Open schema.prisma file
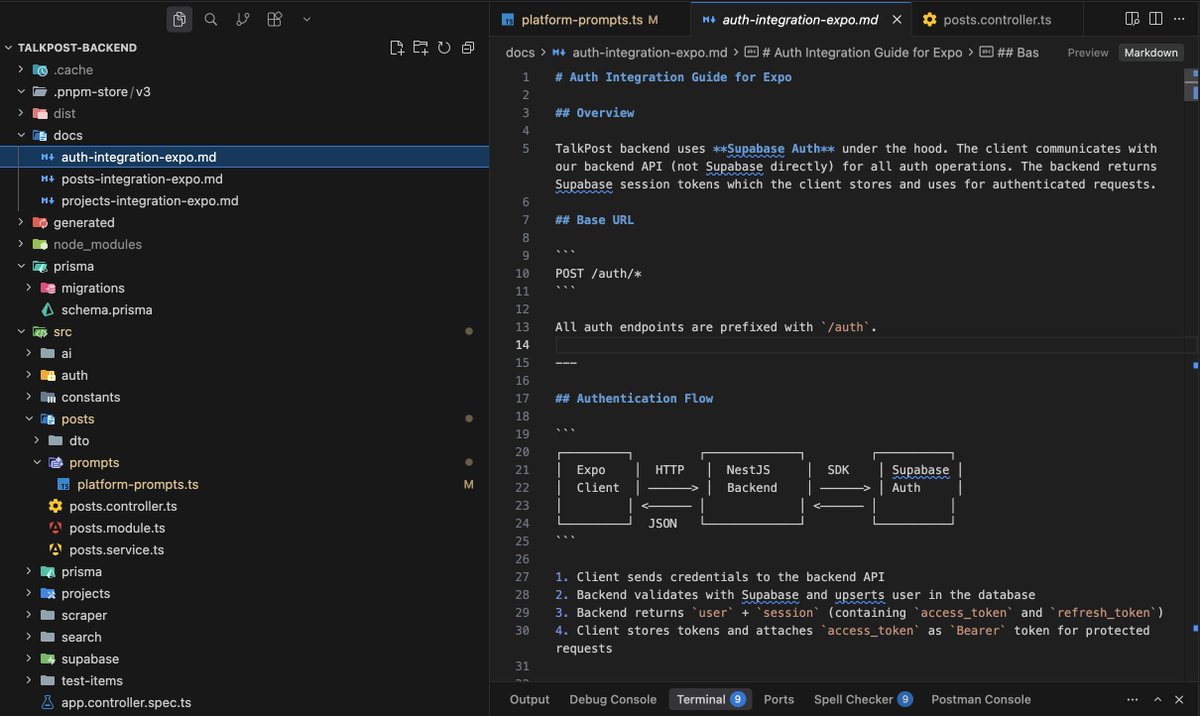This screenshot has height=716, width=1200. click(107, 310)
